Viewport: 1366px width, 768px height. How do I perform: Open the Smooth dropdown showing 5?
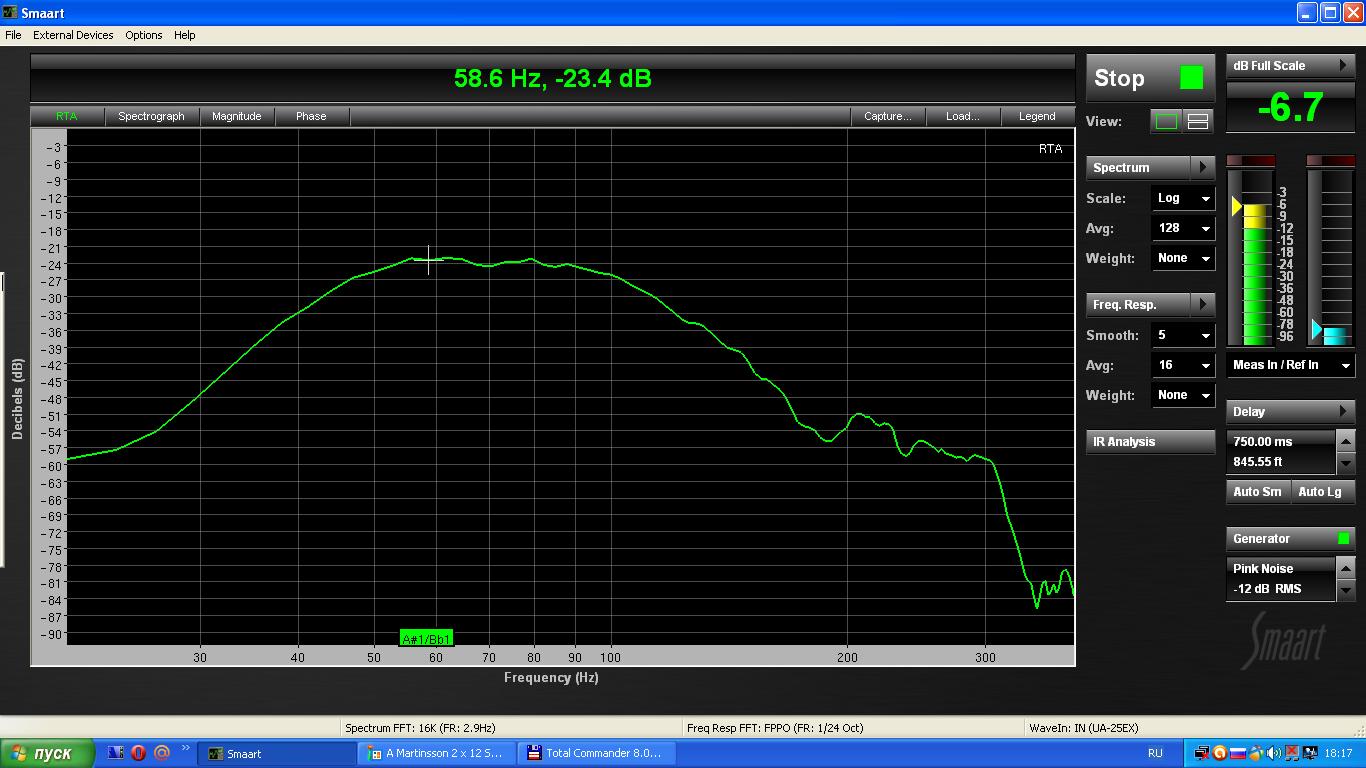point(1183,335)
